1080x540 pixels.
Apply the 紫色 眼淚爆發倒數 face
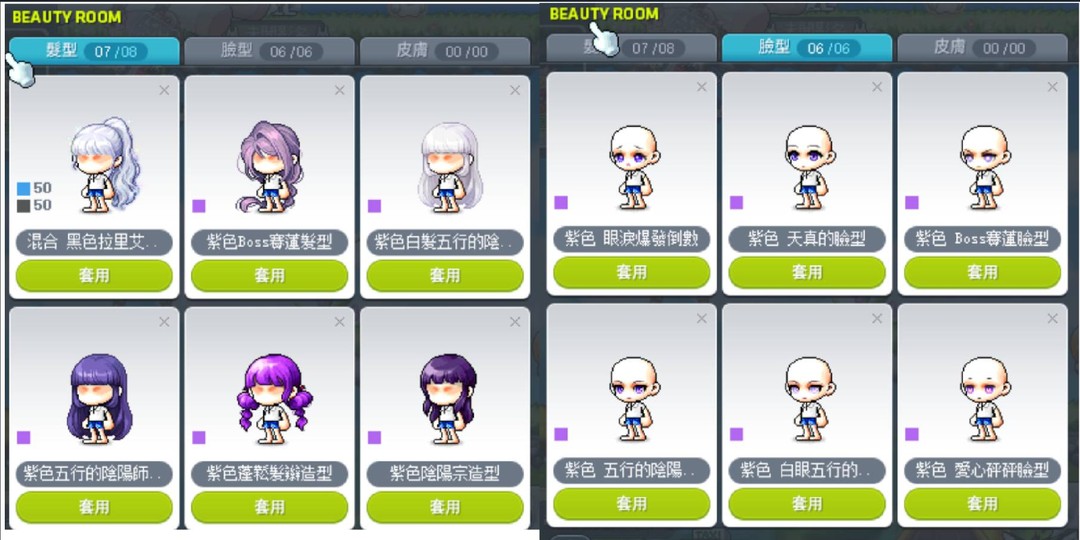[632, 272]
